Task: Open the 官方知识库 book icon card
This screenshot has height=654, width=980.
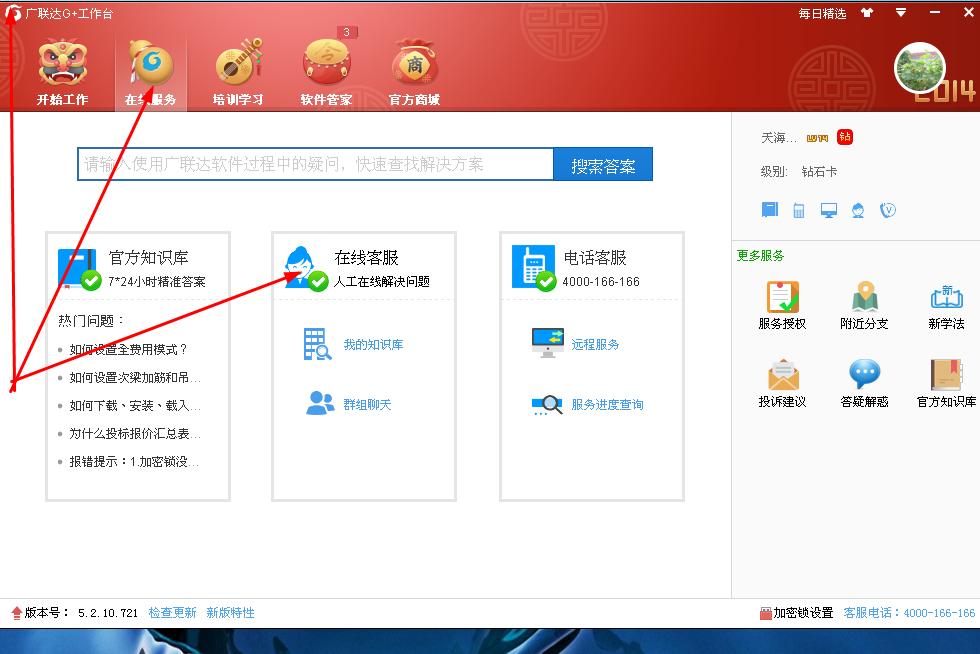Action: coord(78,269)
